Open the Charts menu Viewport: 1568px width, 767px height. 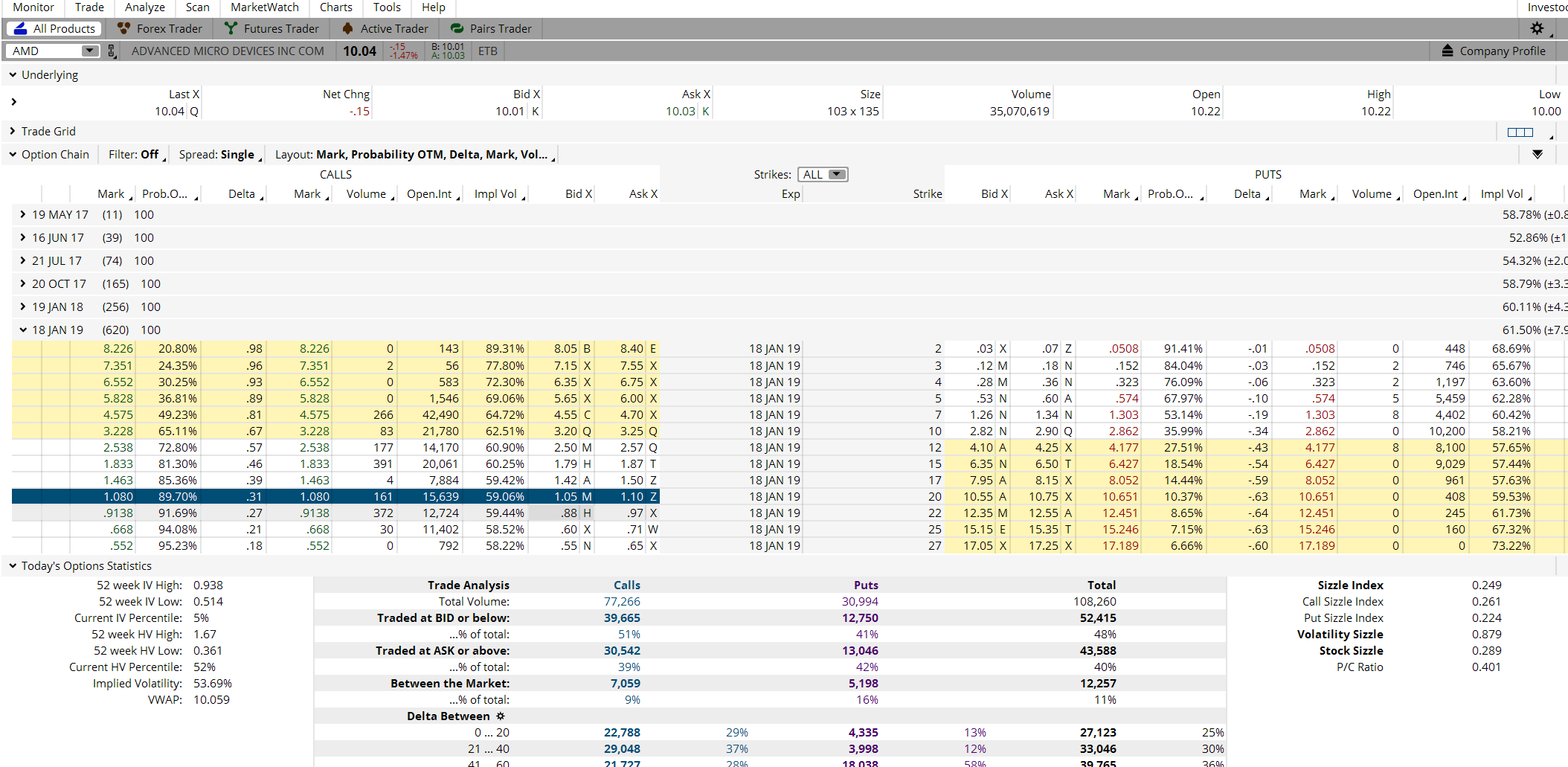(336, 7)
